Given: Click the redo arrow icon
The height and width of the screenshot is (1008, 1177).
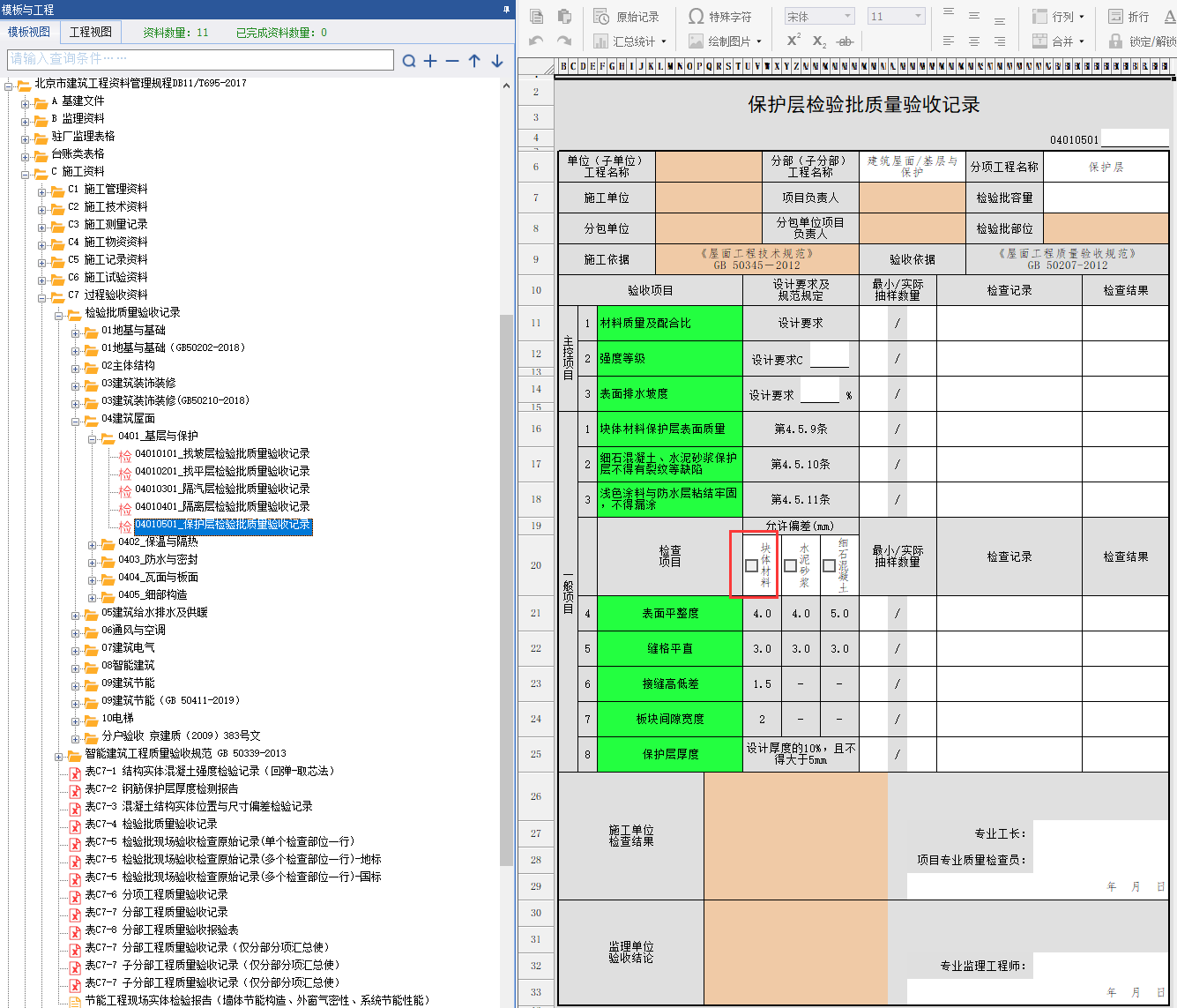Looking at the screenshot, I should pyautogui.click(x=564, y=41).
